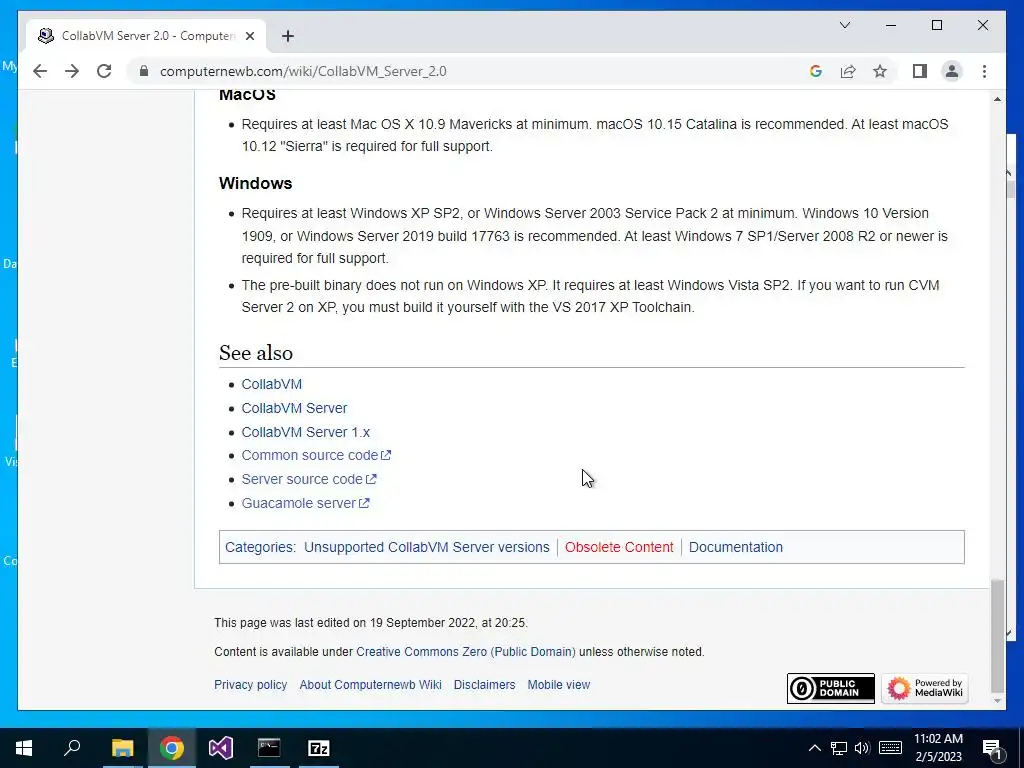Show hidden system tray icons
Screen dimensions: 1024x768
pos(814,748)
